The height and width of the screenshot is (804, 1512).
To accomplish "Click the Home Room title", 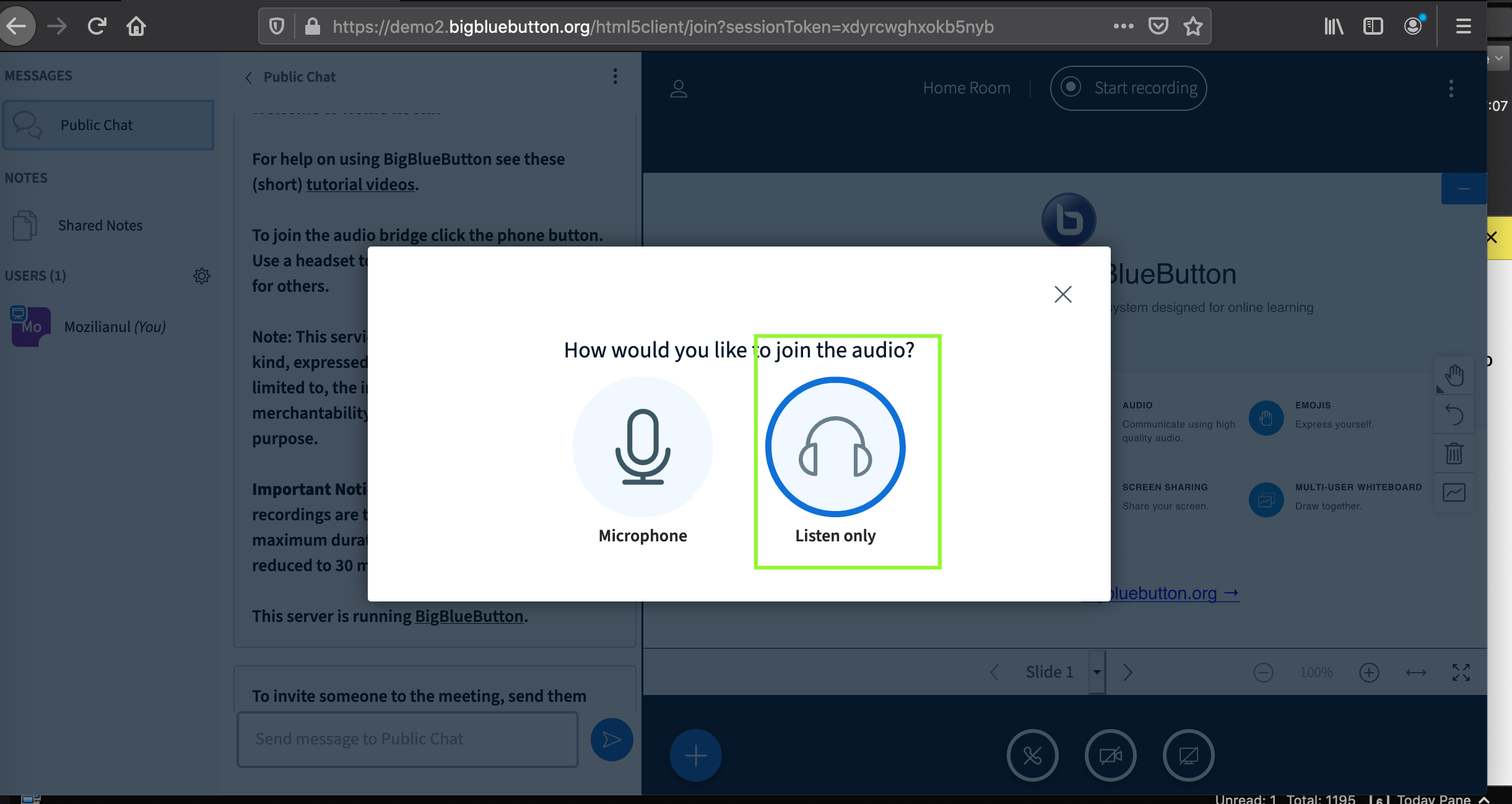I will pyautogui.click(x=967, y=88).
